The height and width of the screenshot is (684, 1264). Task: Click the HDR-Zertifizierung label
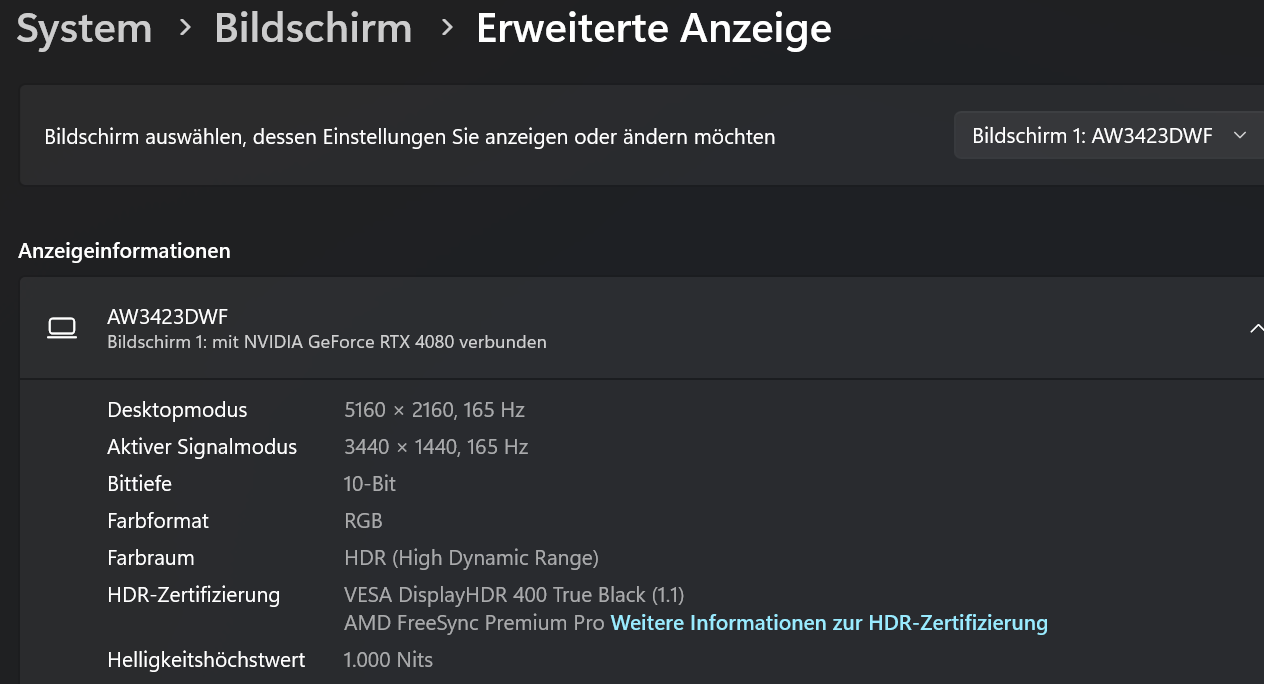[x=193, y=595]
